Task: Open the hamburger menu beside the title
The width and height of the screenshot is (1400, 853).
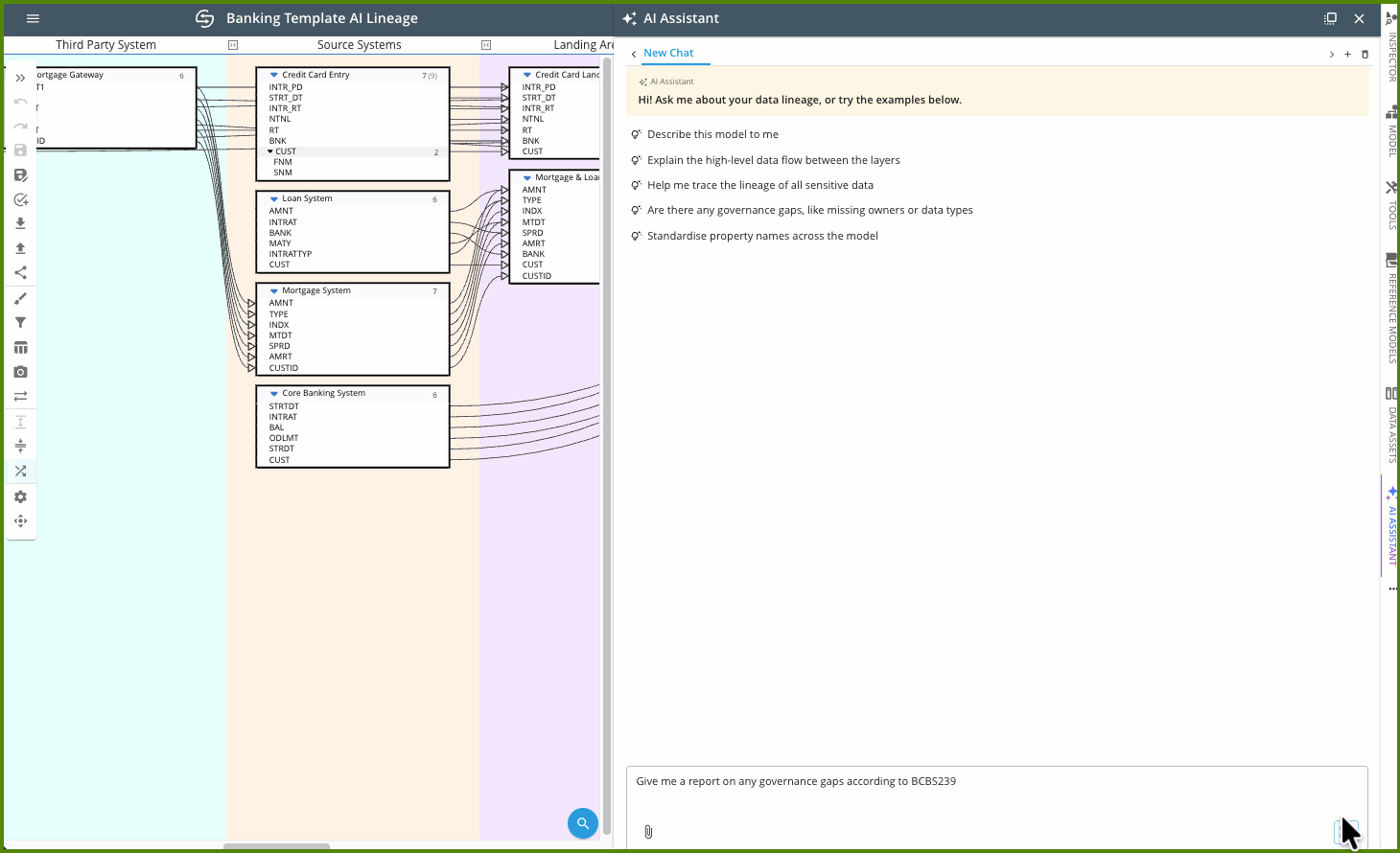Action: [x=33, y=18]
